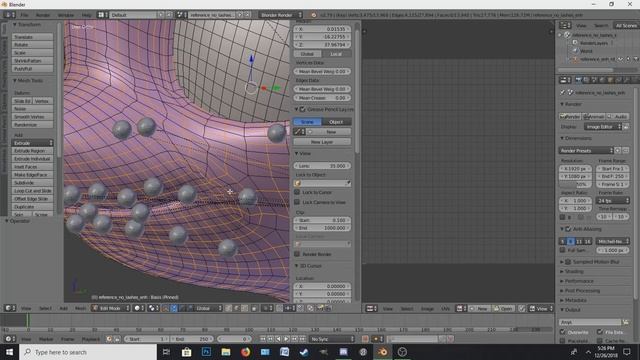Open the Window menu
640x360 pixels.
pos(66,15)
